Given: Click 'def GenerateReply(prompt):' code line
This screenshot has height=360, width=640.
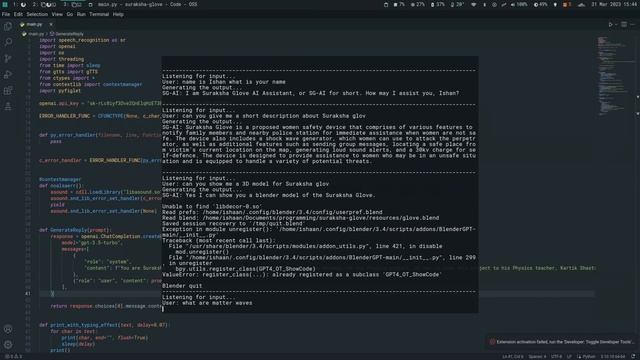Looking at the screenshot, I should [x=75, y=230].
